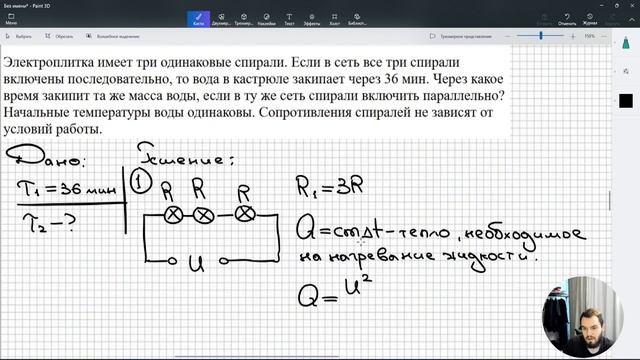Open the 2D shapes tab
640x360 pixels.
(x=221, y=19)
